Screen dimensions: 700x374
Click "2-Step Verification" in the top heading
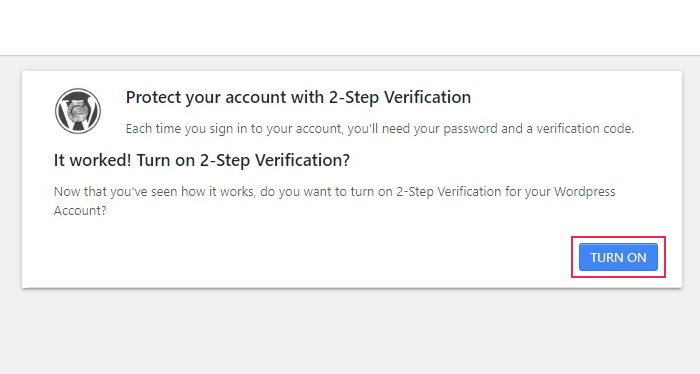point(400,97)
